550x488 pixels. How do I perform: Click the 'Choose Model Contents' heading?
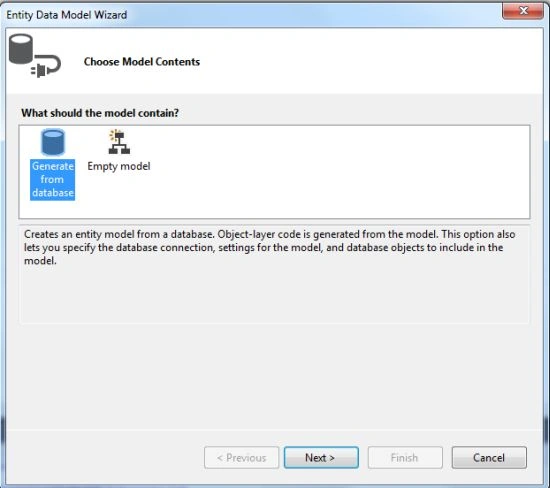point(142,62)
